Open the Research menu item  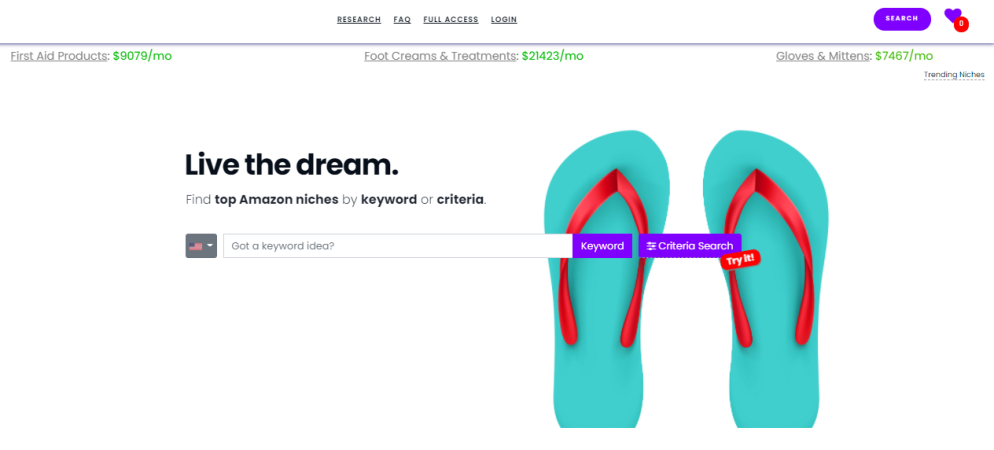359,20
